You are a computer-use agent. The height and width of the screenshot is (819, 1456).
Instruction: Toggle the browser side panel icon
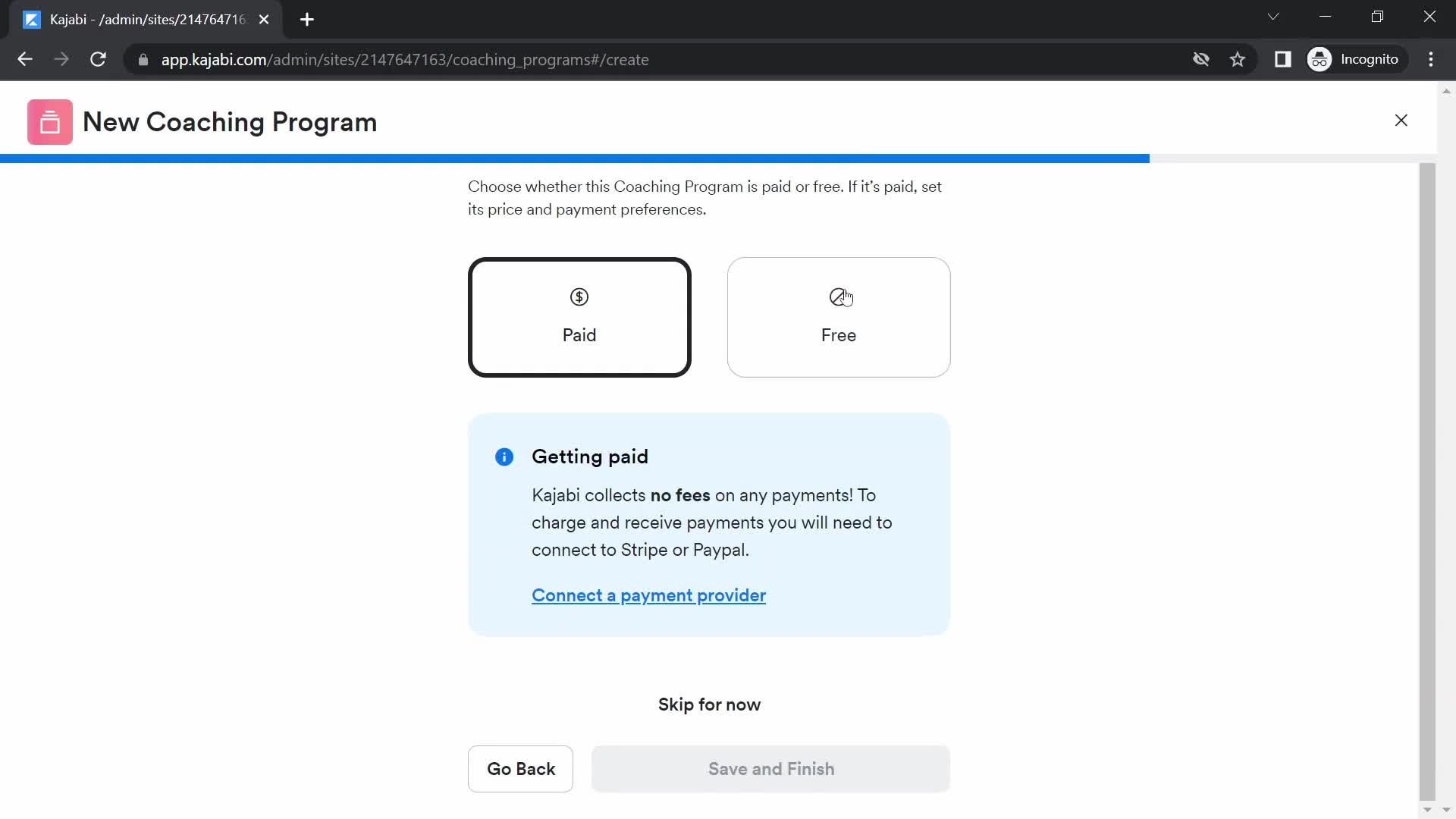(1283, 59)
